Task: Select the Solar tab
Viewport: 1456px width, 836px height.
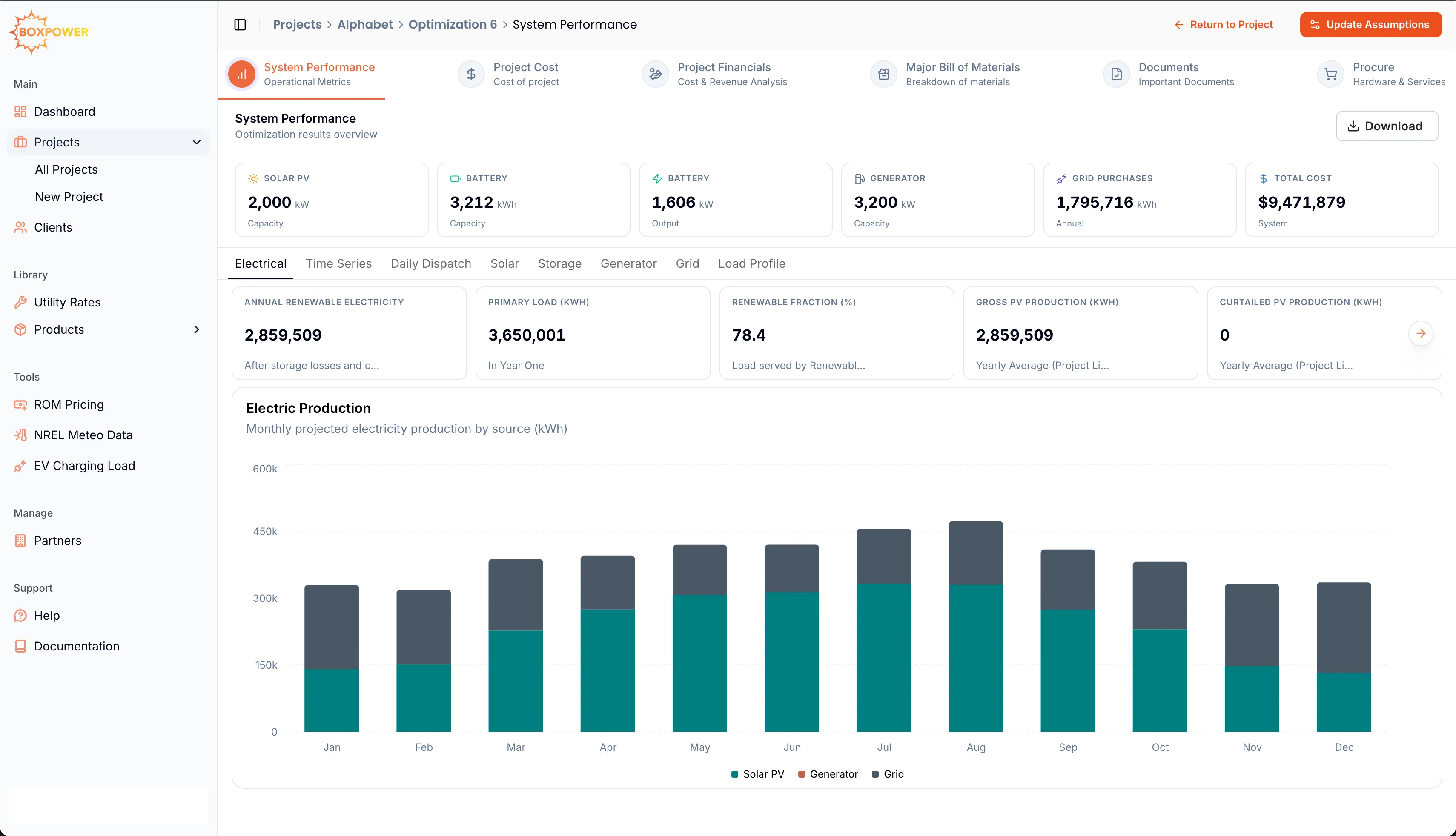Action: click(x=504, y=263)
